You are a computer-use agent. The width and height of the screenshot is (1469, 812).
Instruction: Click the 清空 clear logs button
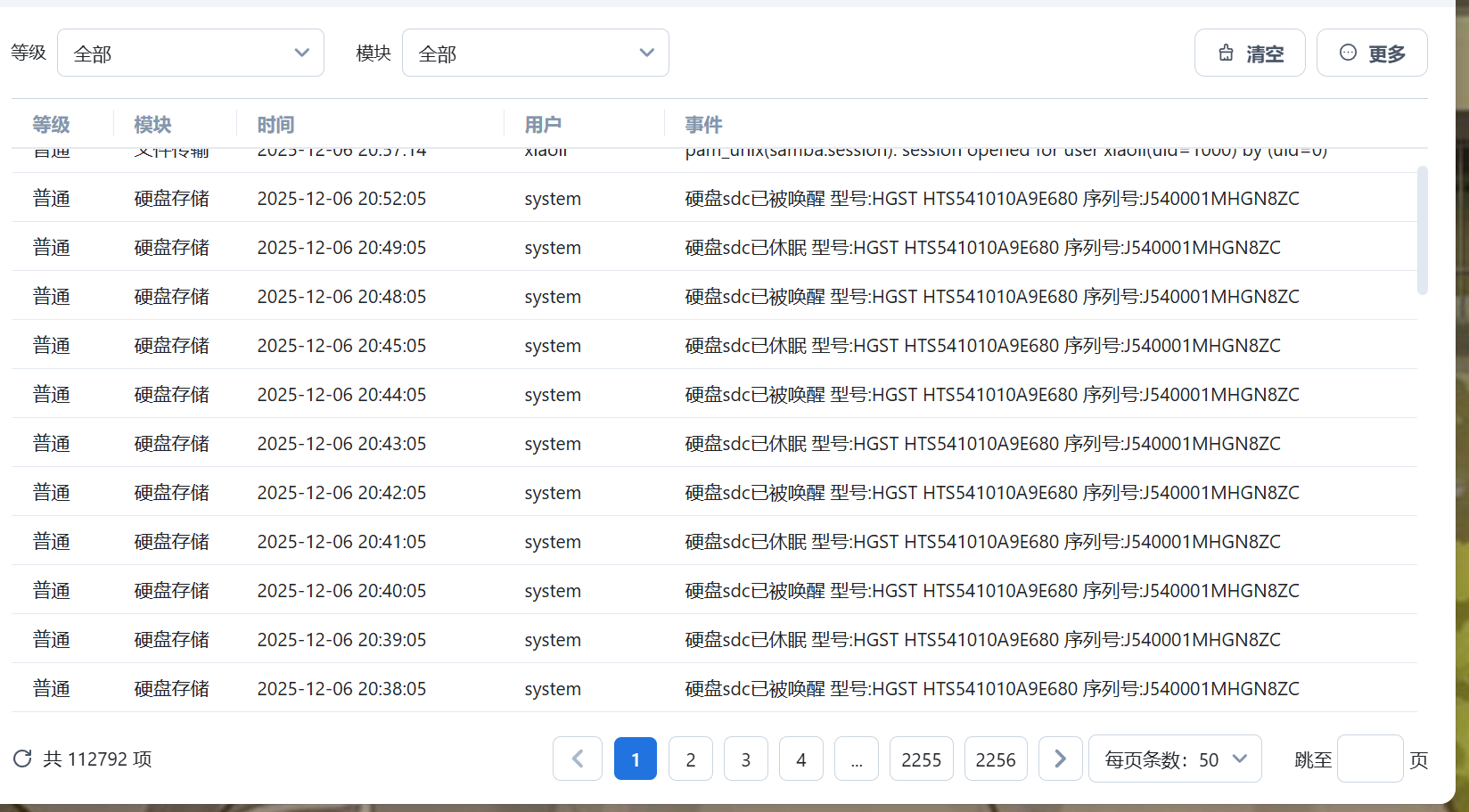point(1250,53)
